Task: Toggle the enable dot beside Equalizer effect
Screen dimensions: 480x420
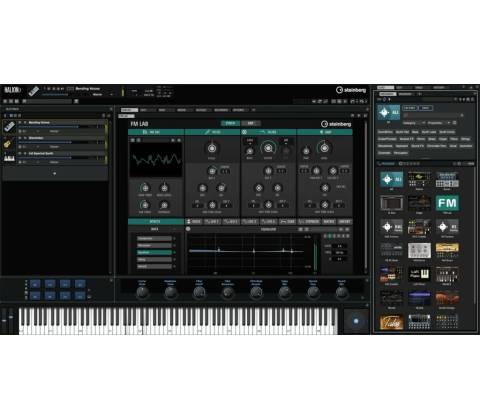Action: point(174,252)
